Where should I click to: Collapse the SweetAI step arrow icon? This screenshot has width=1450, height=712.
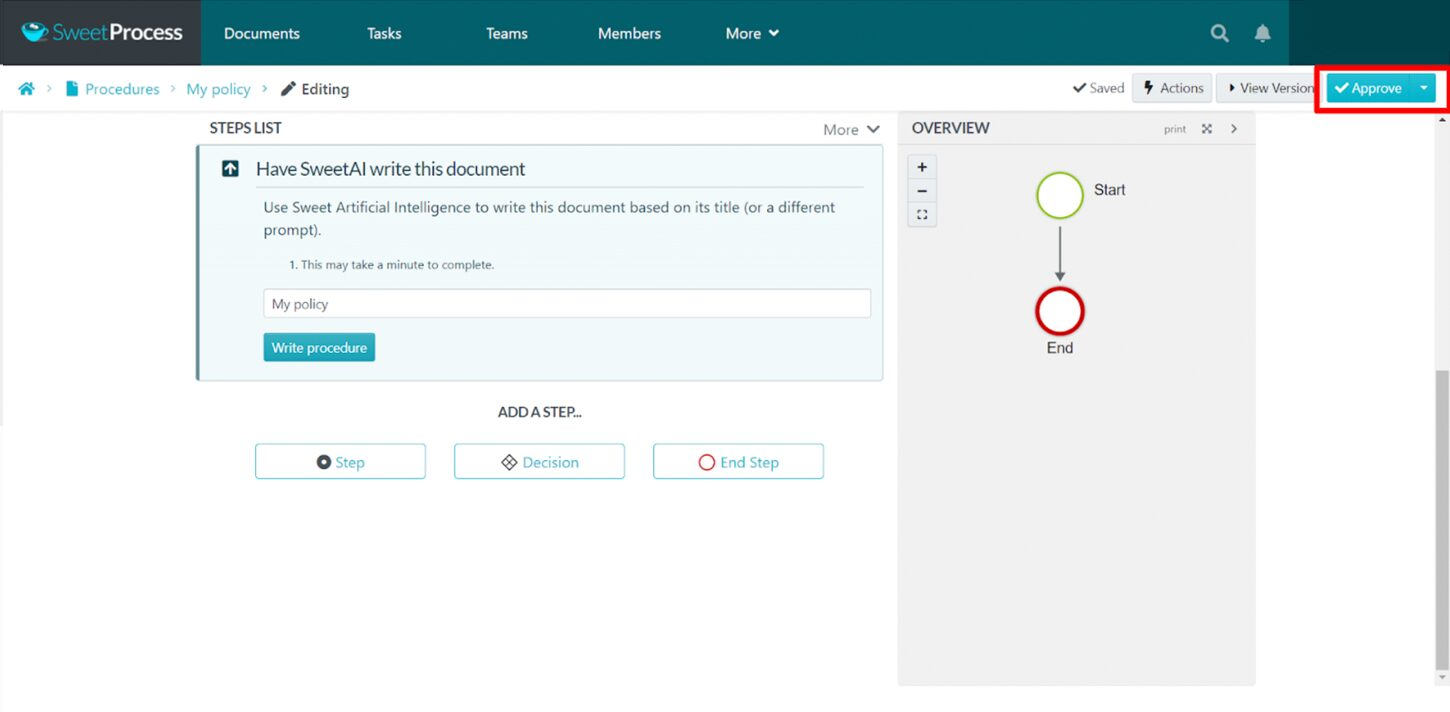coord(230,169)
